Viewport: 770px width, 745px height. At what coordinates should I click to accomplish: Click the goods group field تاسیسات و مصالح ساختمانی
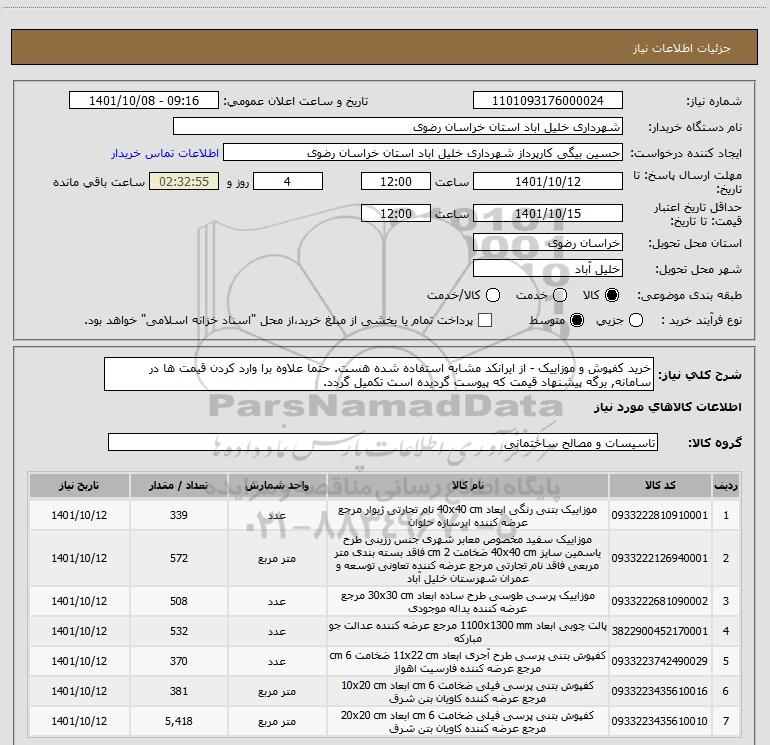click(x=383, y=442)
